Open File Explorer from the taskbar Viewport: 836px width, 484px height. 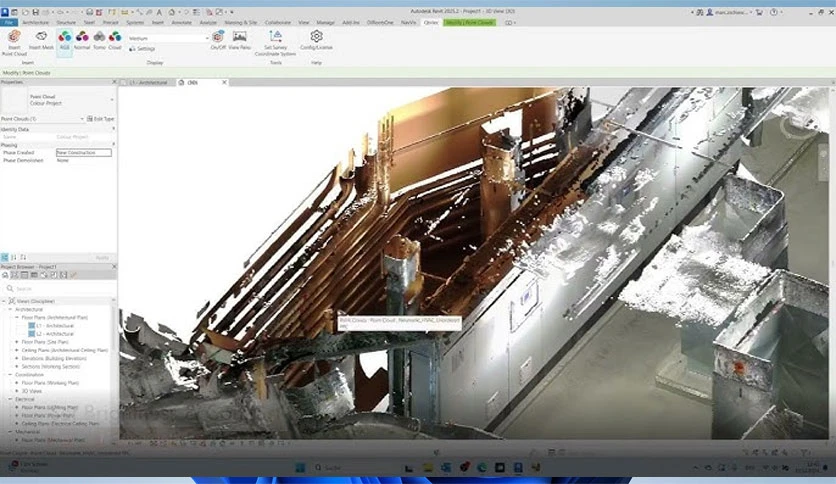[x=428, y=467]
